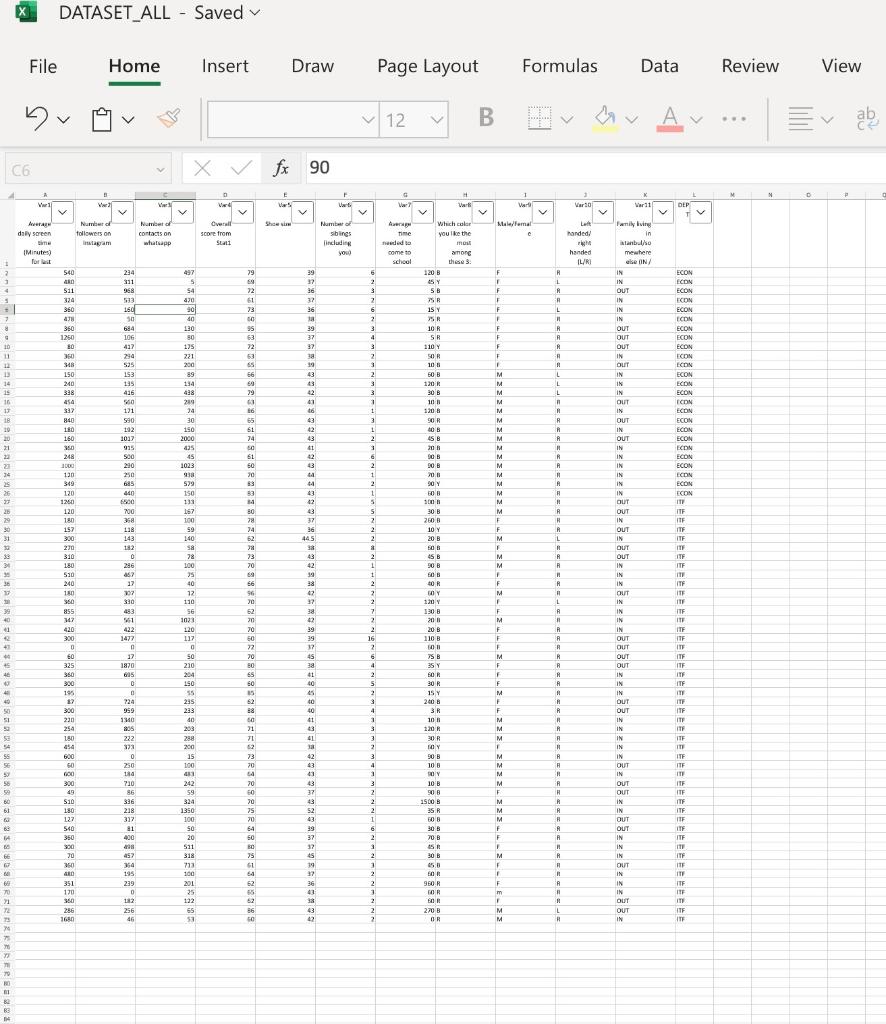Open the Var1 screen time filter dropdown
This screenshot has height=1024, width=886.
(x=61, y=212)
